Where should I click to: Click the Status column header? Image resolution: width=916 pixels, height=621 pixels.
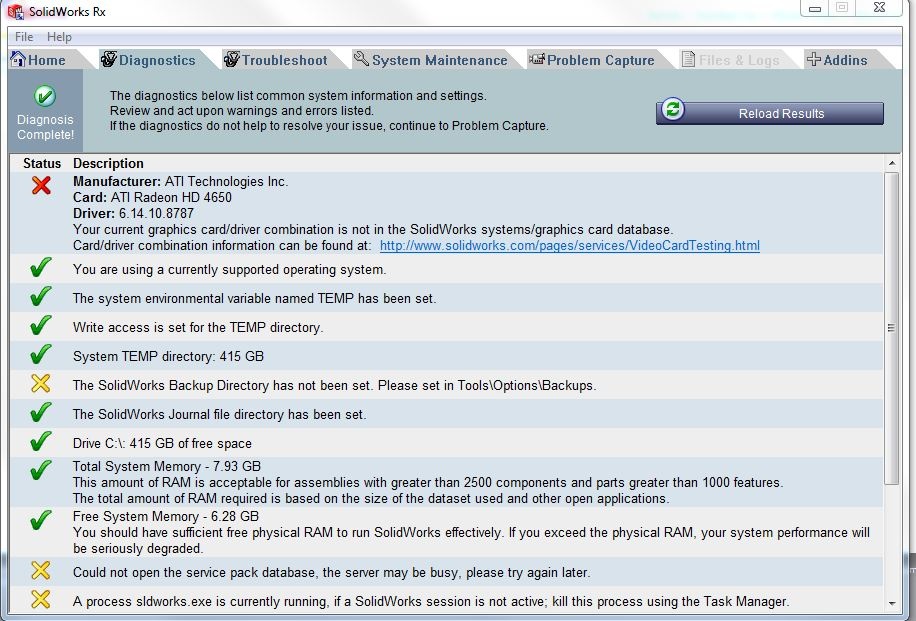point(42,164)
